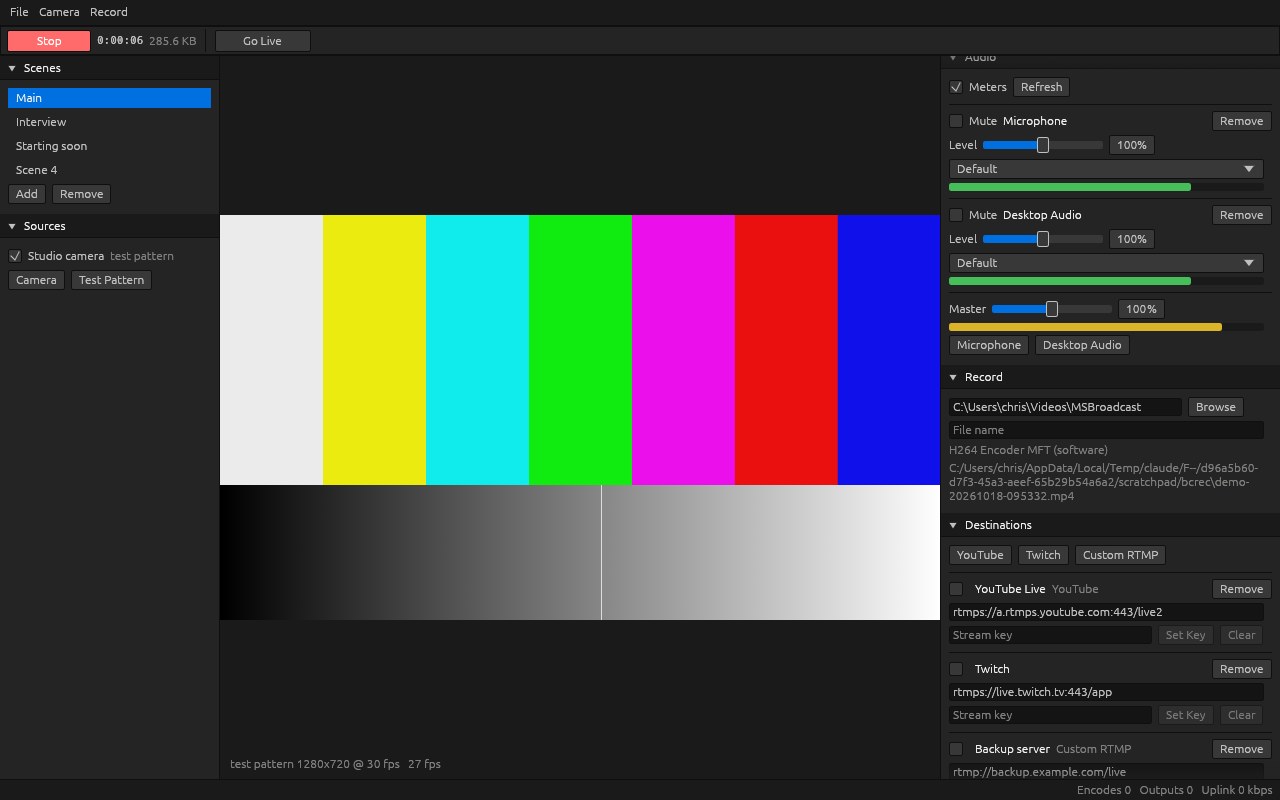Refresh the audio devices

[x=1041, y=87]
